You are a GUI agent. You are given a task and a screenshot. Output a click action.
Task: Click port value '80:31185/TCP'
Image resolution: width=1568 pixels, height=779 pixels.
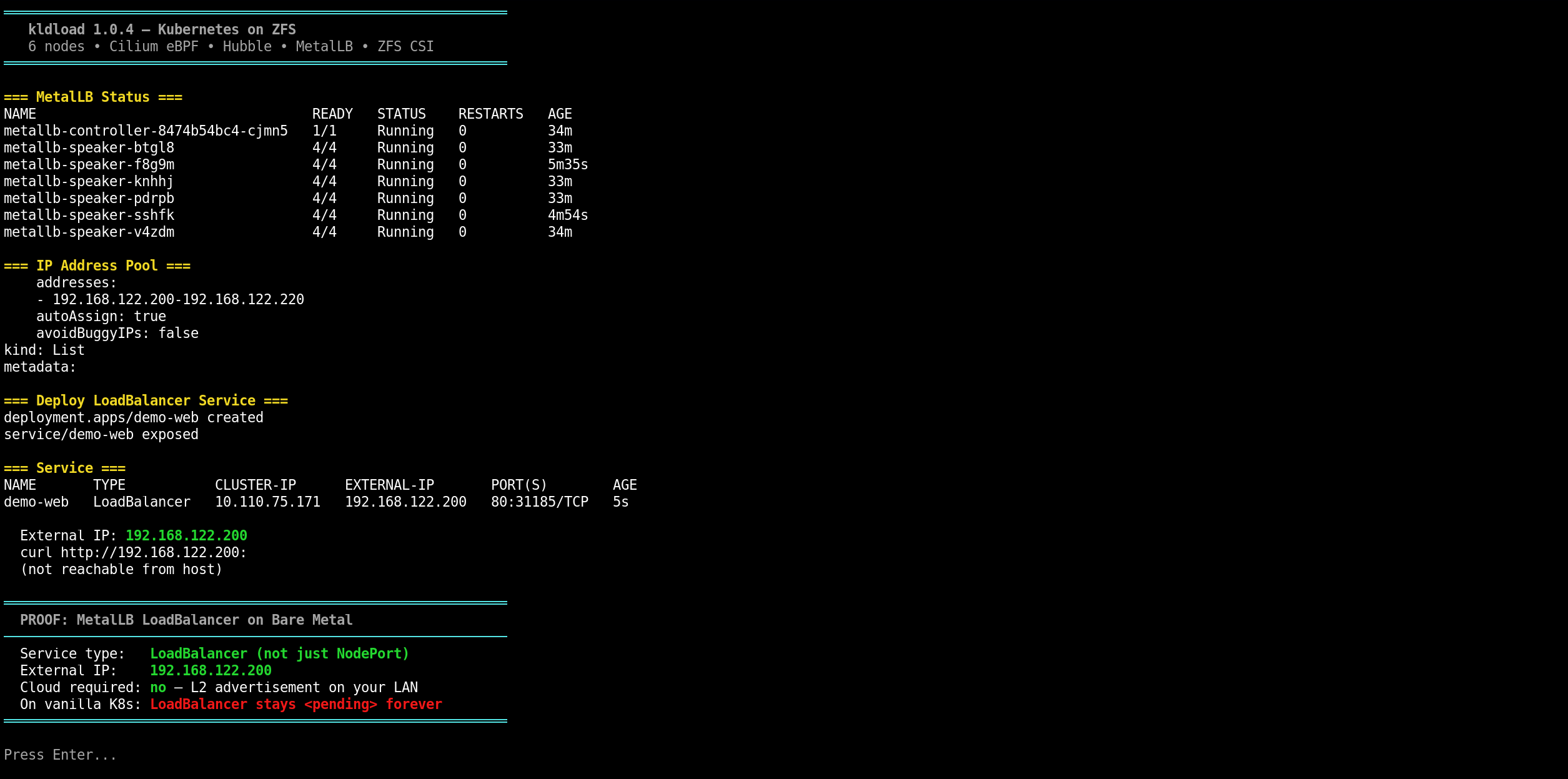(540, 502)
